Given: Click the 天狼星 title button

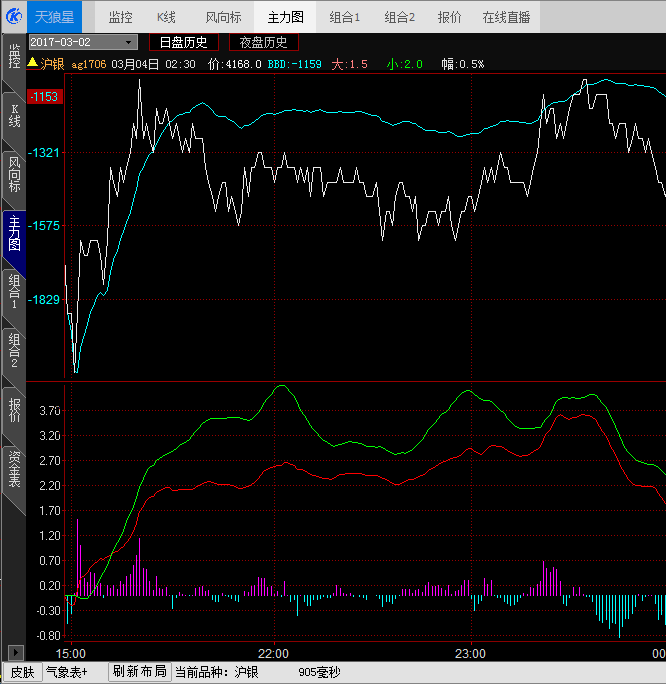Looking at the screenshot, I should (54, 17).
